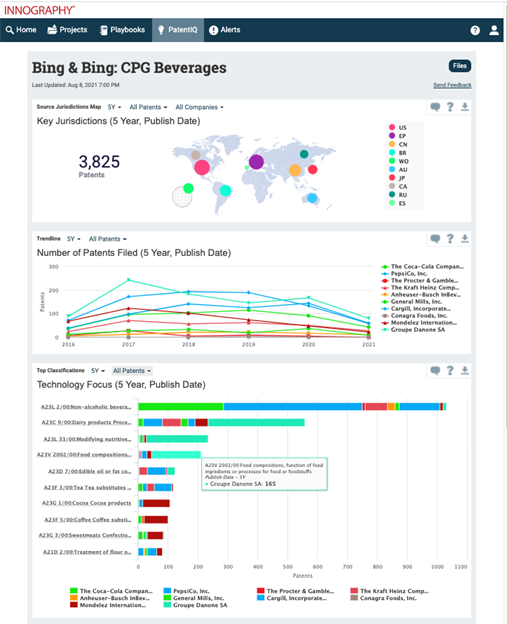Viewport: 507px width, 624px height.
Task: Toggle BR in the map legend
Action: pyautogui.click(x=398, y=152)
